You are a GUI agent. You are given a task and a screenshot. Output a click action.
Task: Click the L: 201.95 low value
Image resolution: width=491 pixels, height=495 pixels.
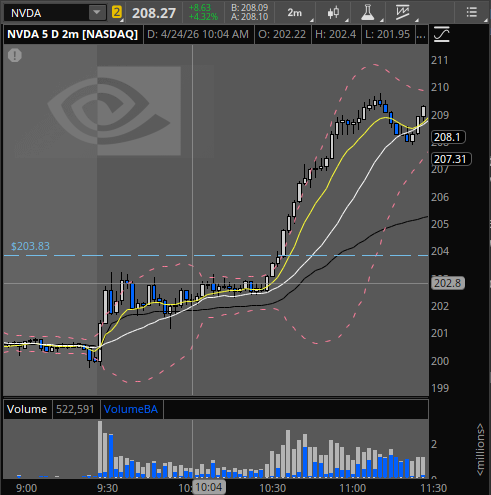(x=387, y=34)
